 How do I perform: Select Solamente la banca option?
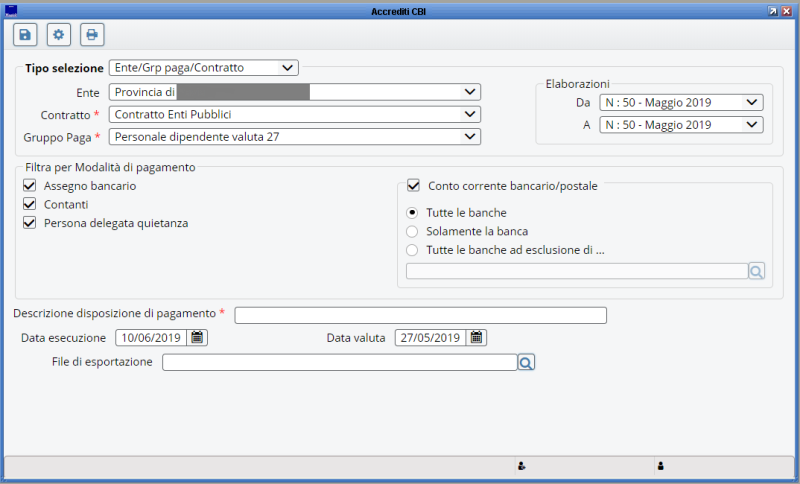click(412, 232)
